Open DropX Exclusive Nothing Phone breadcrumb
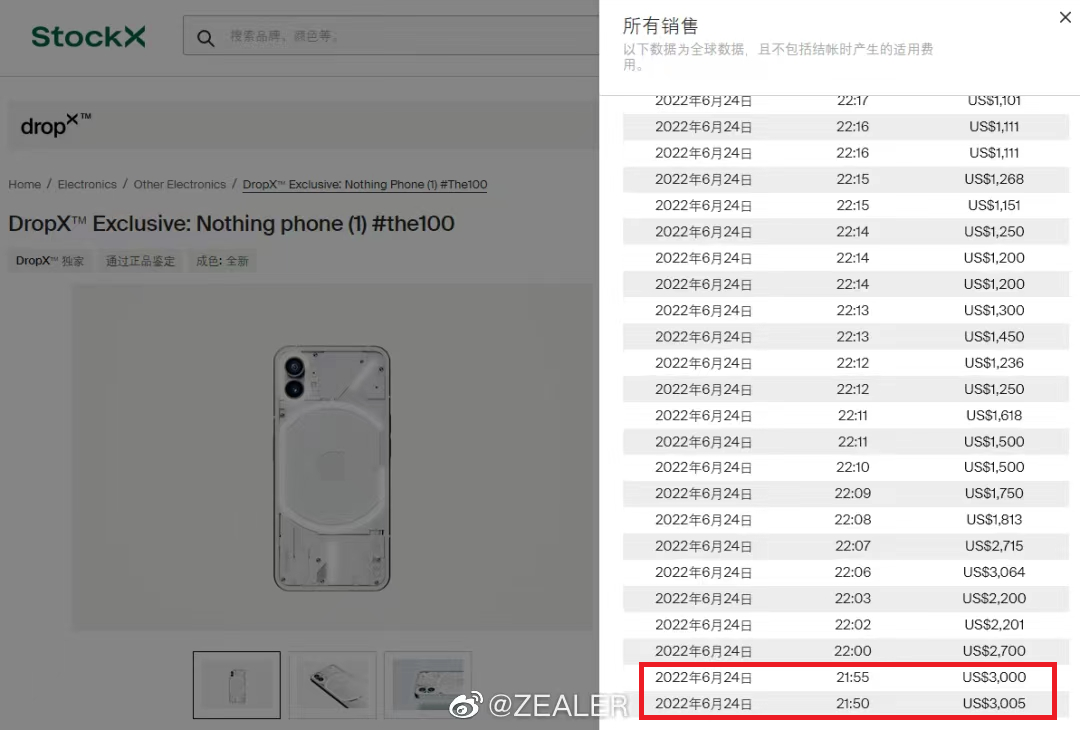This screenshot has width=1080, height=730. click(x=364, y=185)
